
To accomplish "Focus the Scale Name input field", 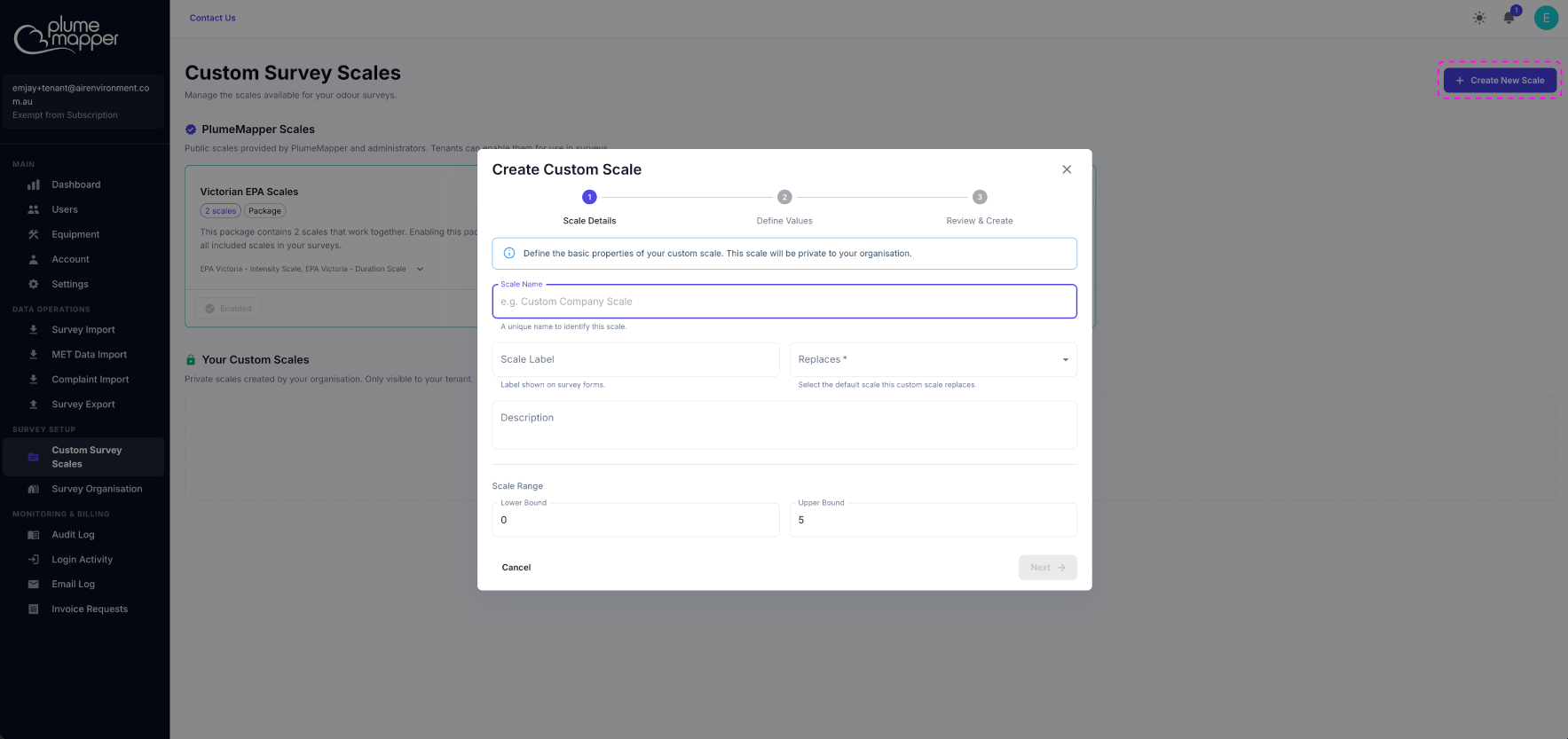I will [784, 302].
